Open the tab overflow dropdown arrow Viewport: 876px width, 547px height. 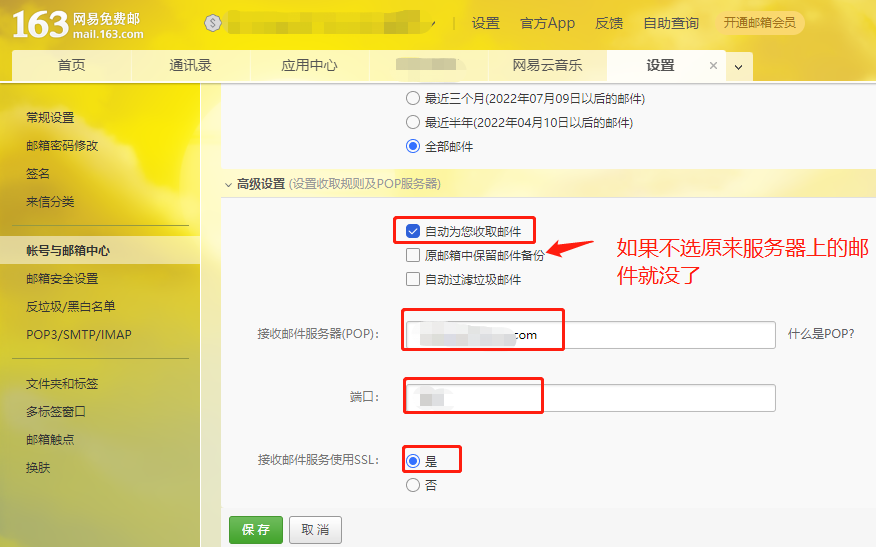[739, 67]
